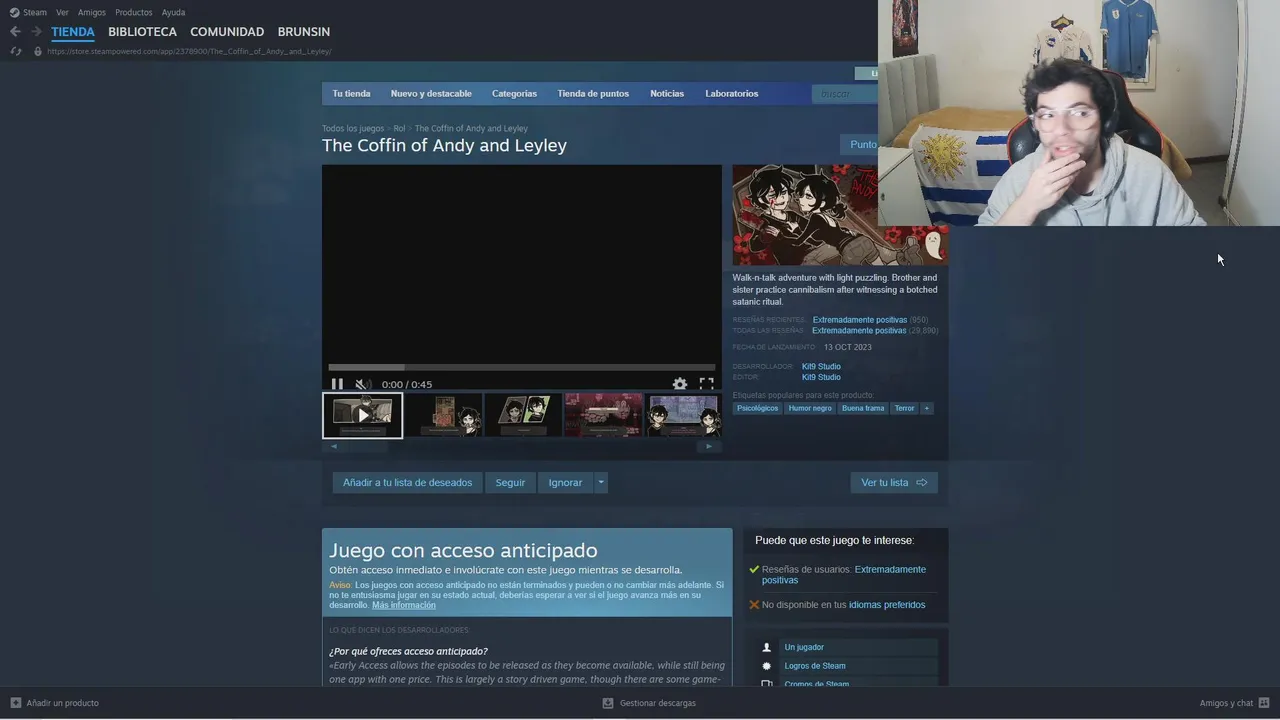Open the Laboratorios link

tap(732, 93)
